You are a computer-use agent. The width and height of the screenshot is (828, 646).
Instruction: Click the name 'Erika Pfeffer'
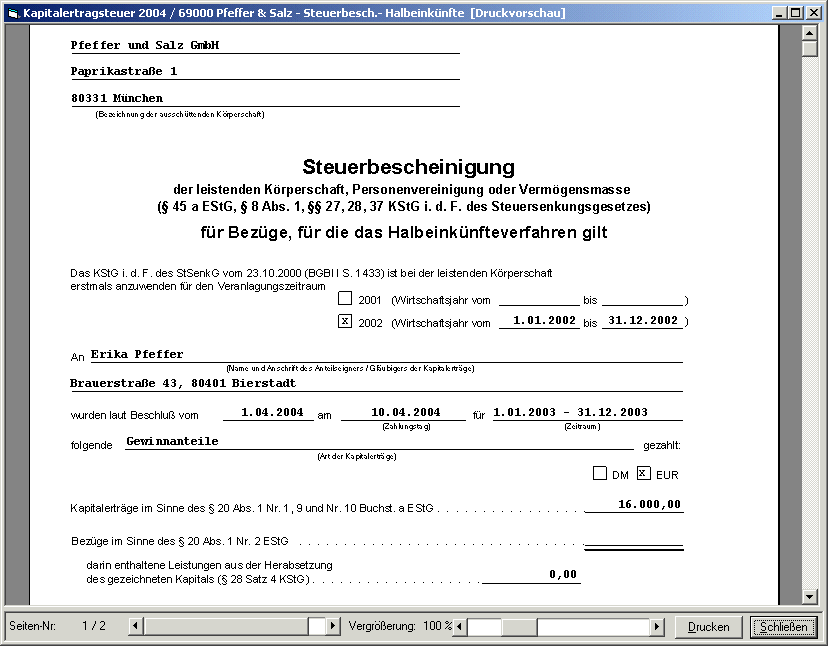click(x=137, y=354)
